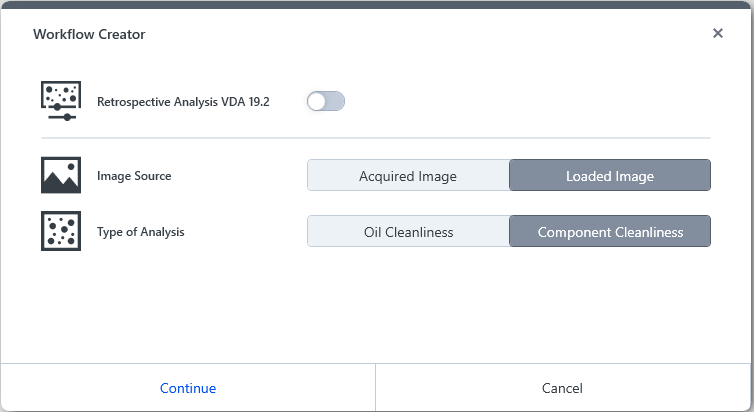
Task: Cancel the workflow creation
Action: (562, 388)
